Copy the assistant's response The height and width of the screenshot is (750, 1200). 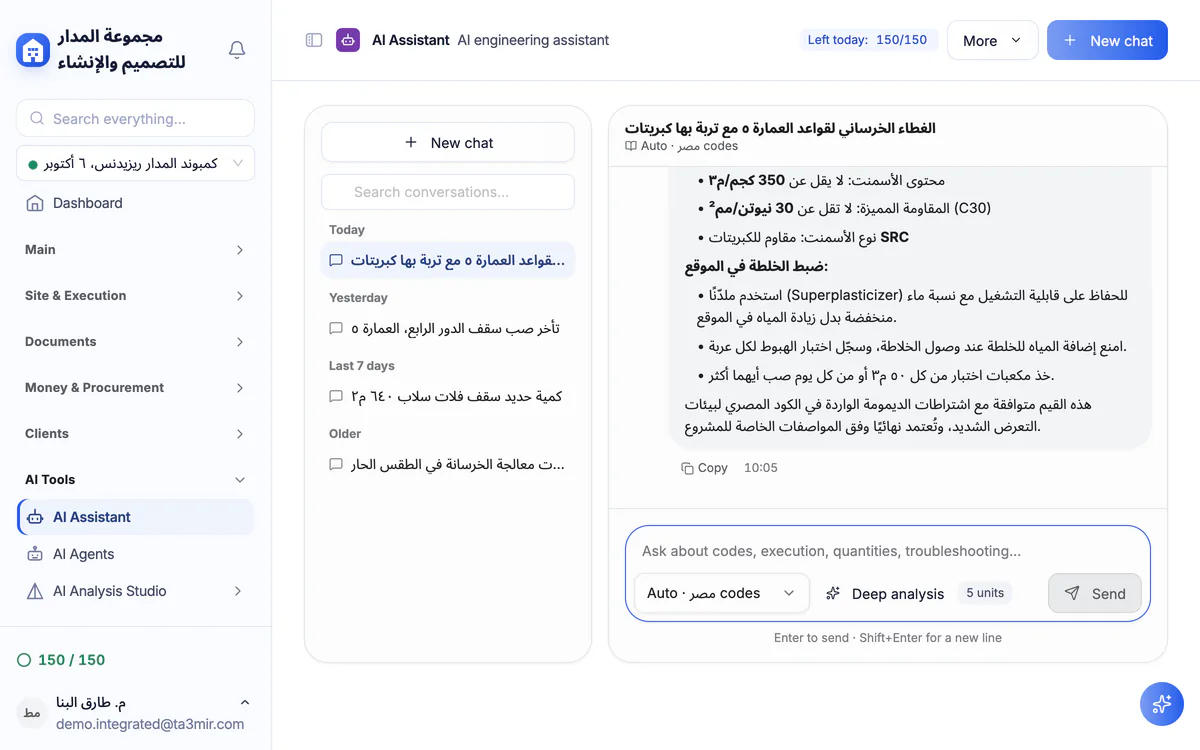[x=704, y=468]
